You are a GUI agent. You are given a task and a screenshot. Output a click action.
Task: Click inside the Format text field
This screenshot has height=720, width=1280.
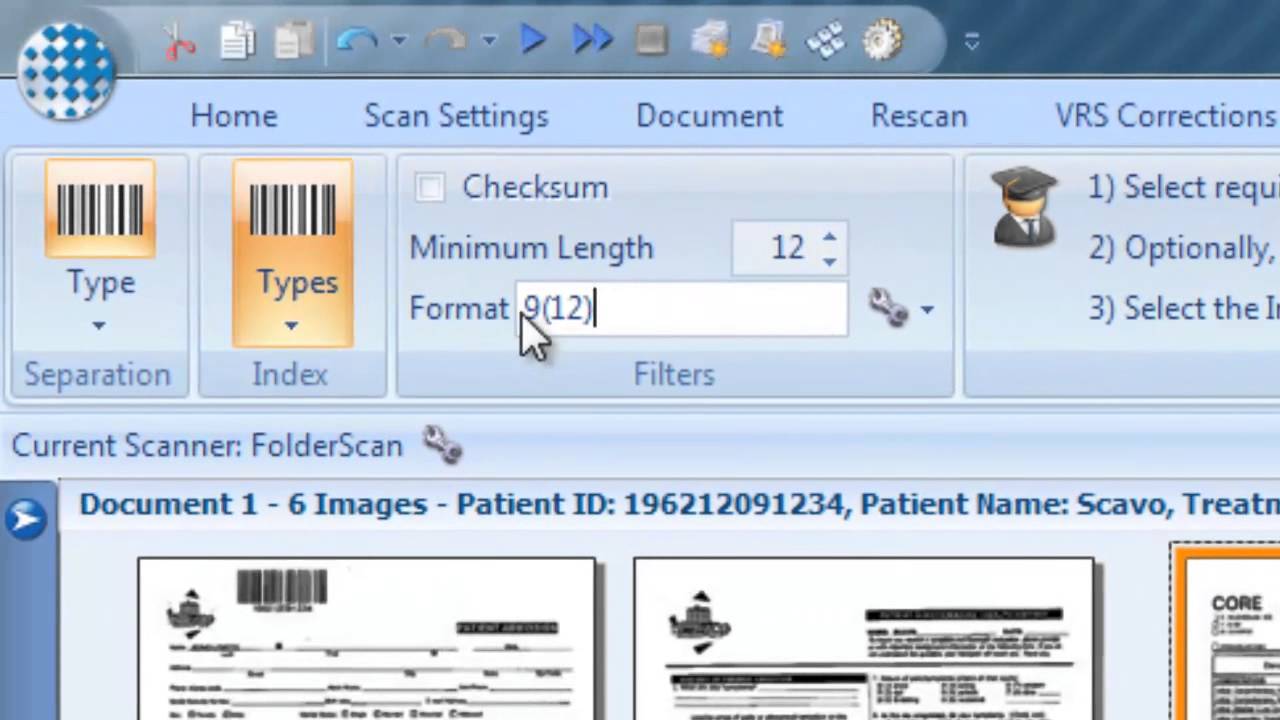(x=682, y=308)
